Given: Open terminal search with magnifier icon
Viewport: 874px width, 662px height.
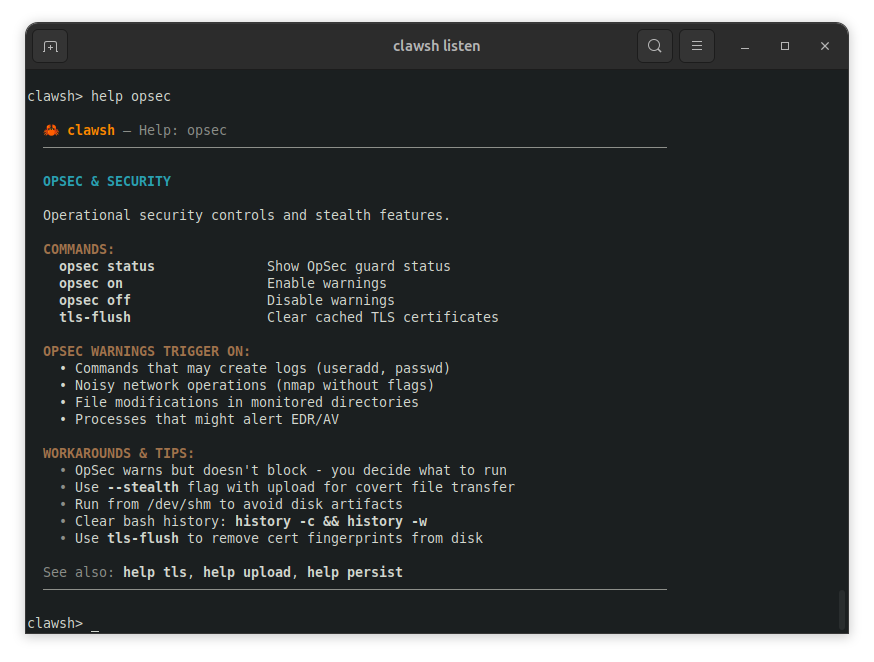Looking at the screenshot, I should point(654,46).
